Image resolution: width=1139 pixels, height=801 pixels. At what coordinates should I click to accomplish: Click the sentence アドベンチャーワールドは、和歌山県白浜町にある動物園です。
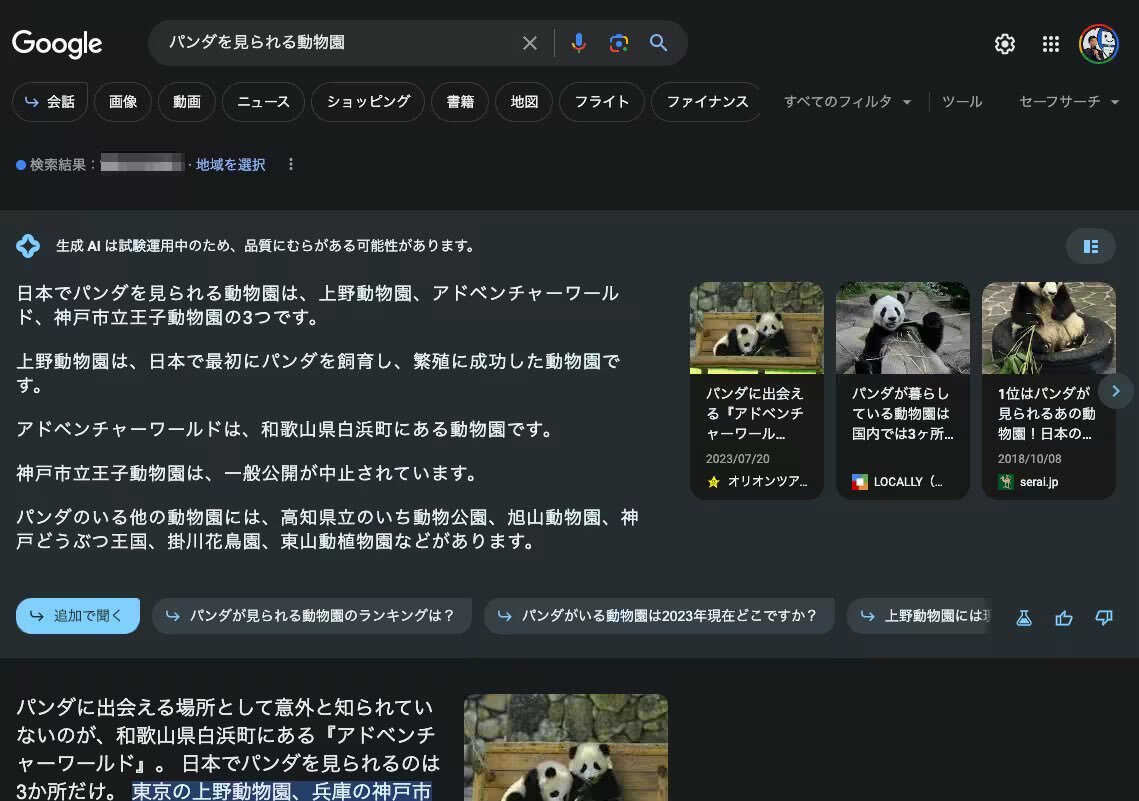point(285,429)
